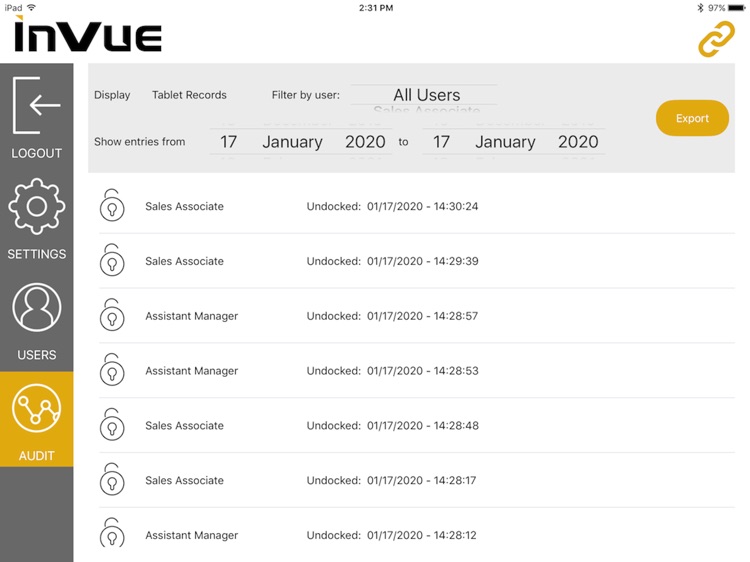Click unlock icon for 14:28:12 entry
Screen dimensions: 750x562
112,533
